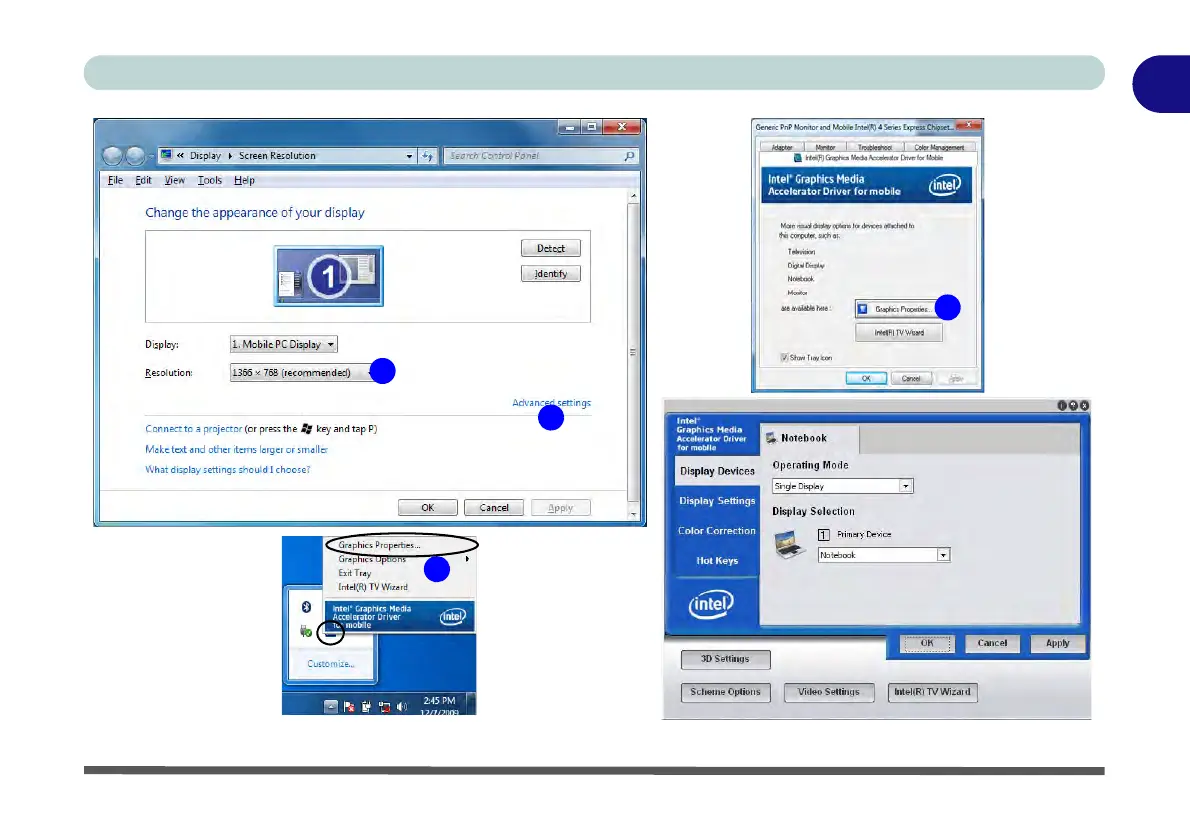This screenshot has width=1190, height=838.
Task: Click the info icon atop Intel control panel
Action: coord(1062,406)
